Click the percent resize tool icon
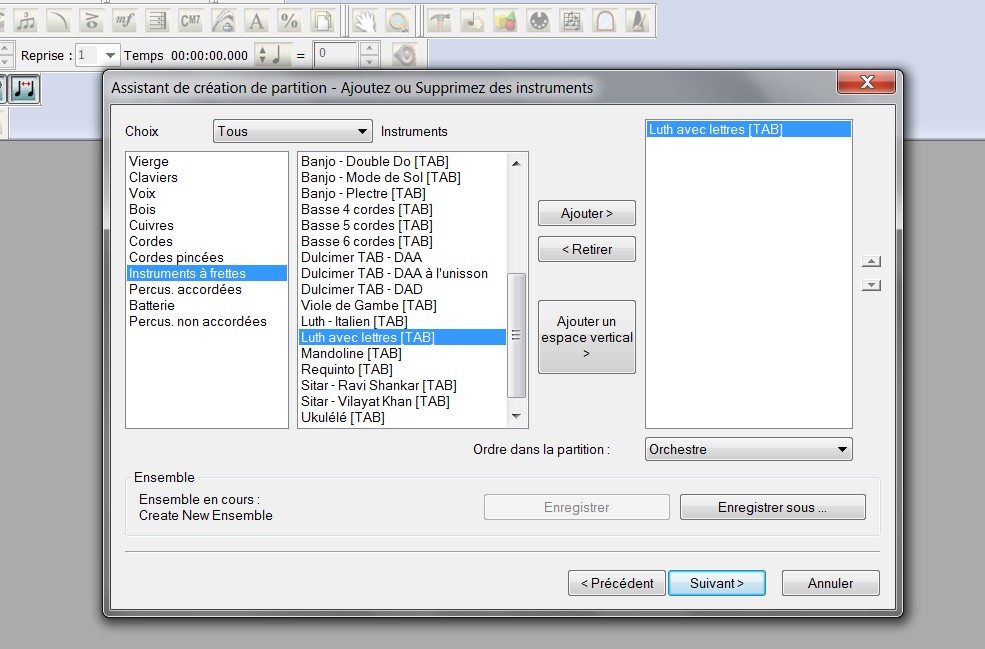The image size is (985, 649). pos(289,19)
